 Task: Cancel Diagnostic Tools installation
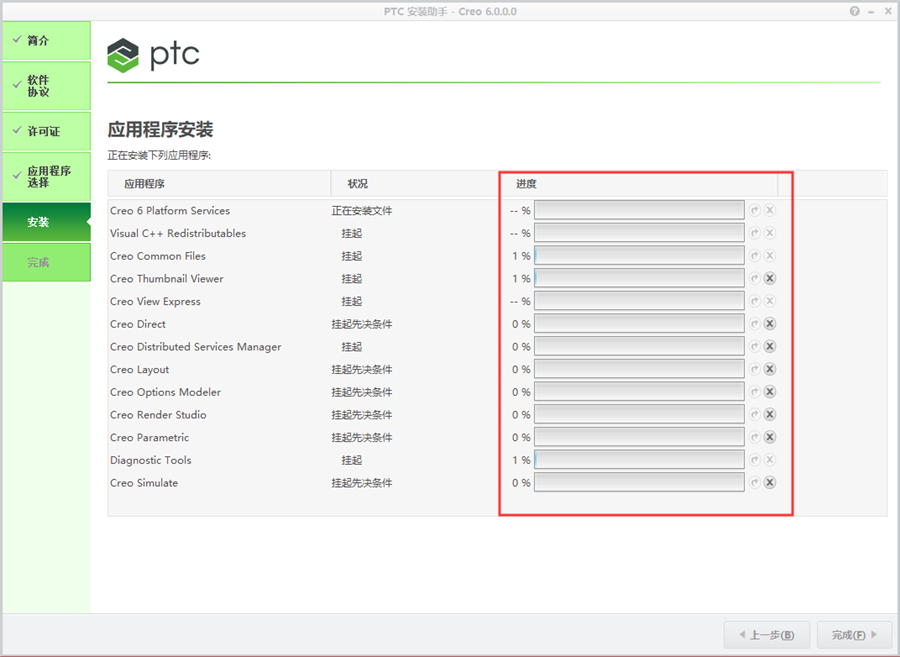tap(770, 460)
